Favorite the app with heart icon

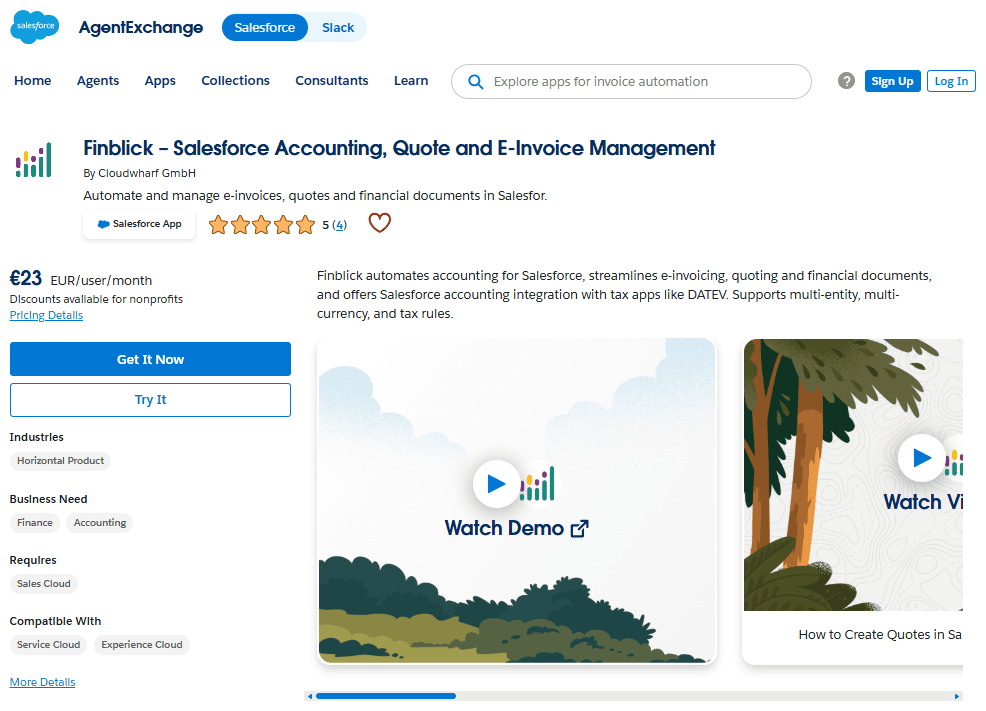coord(379,223)
